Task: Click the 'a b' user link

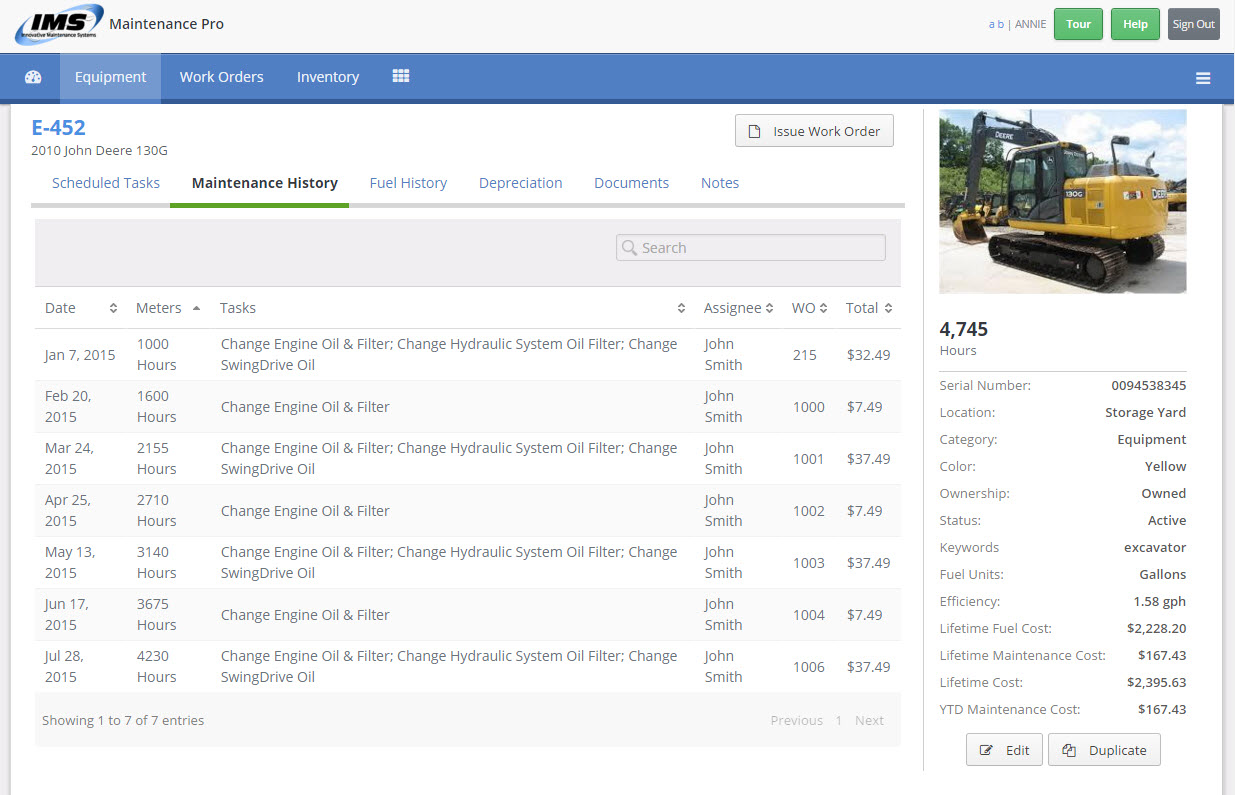Action: (x=996, y=24)
